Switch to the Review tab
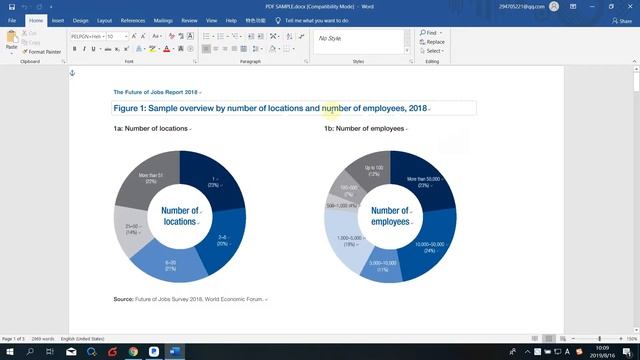The width and height of the screenshot is (640, 360). pyautogui.click(x=189, y=20)
